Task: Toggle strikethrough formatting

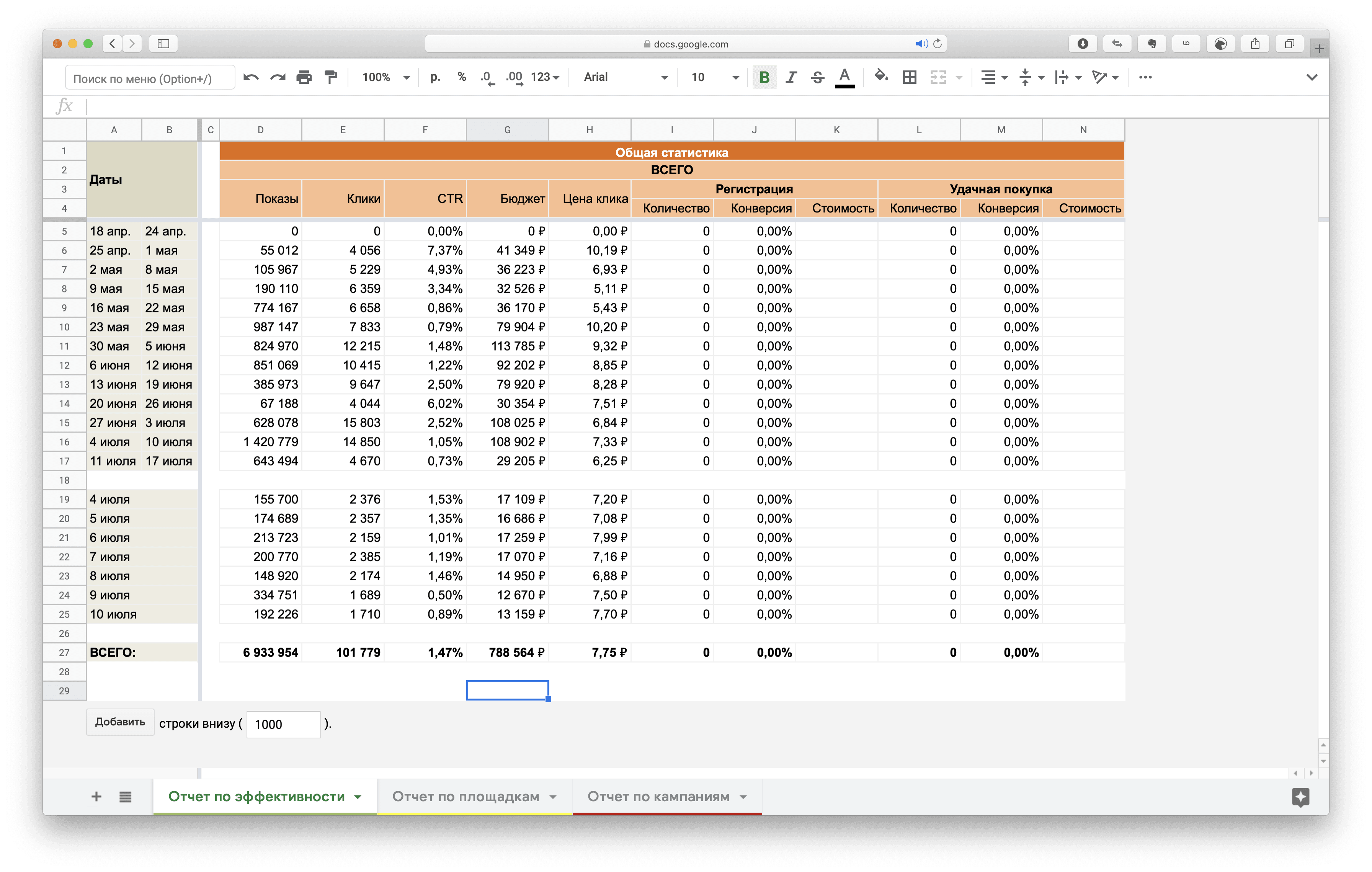Action: pos(818,77)
